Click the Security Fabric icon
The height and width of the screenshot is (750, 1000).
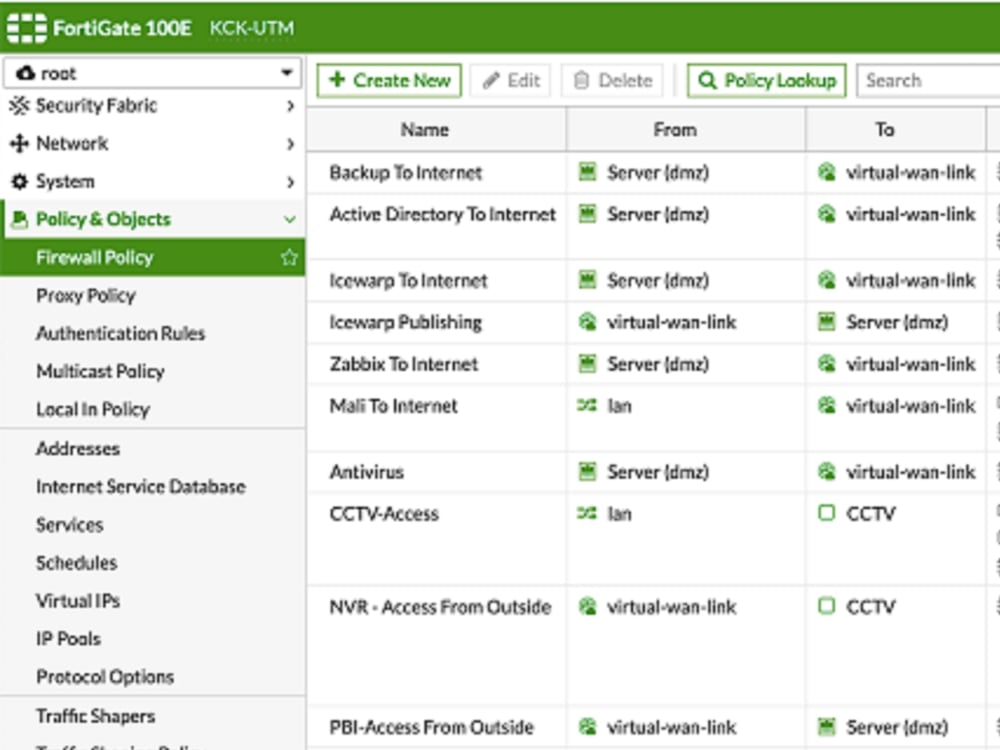[19, 106]
